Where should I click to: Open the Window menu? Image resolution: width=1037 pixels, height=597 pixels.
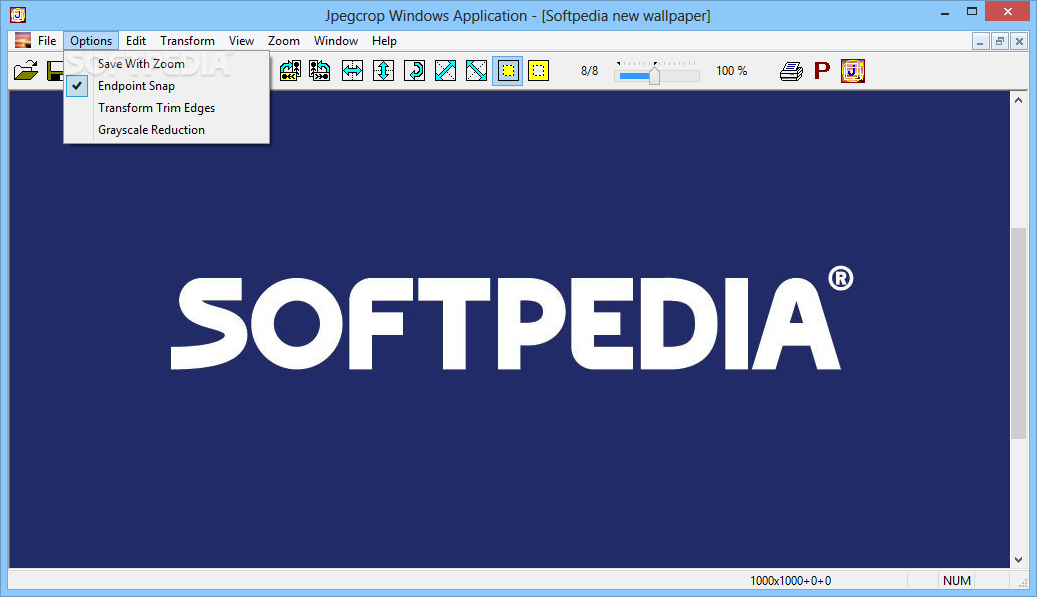coord(336,41)
